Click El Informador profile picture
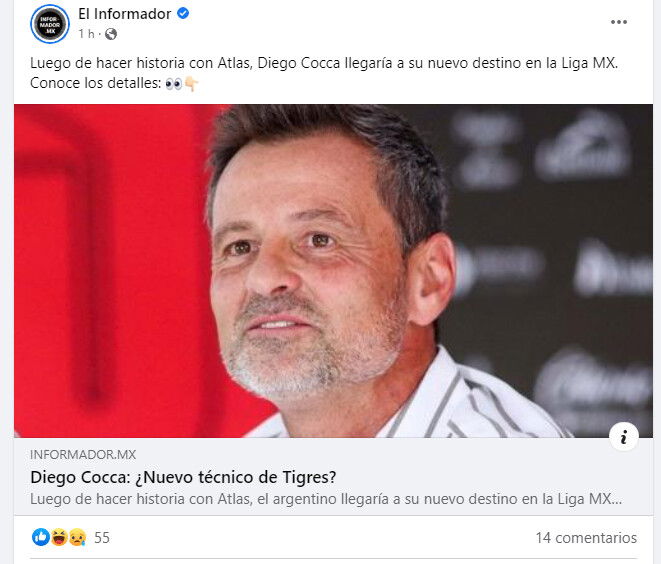The image size is (661, 564). [50, 24]
